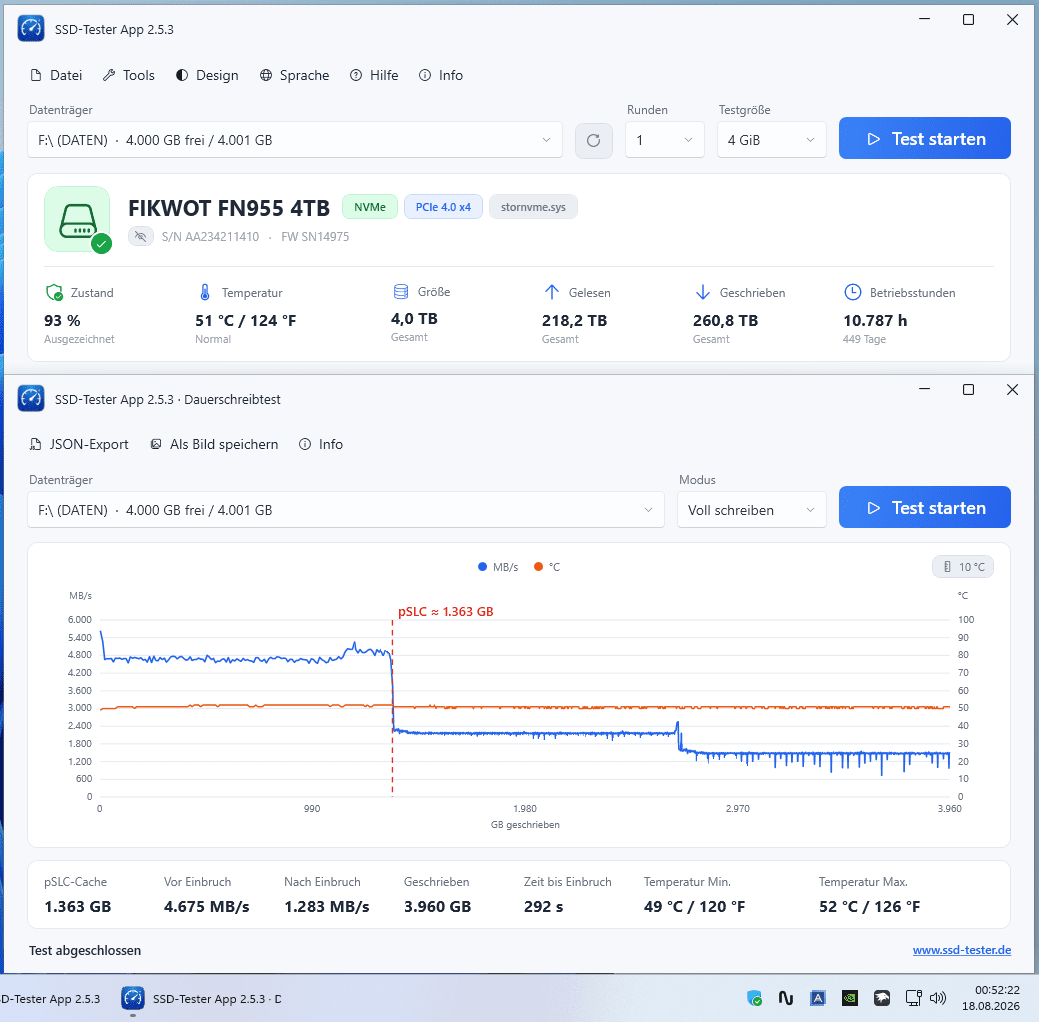
Task: Expand the Datenträger dropdown in main window
Action: tap(295, 140)
